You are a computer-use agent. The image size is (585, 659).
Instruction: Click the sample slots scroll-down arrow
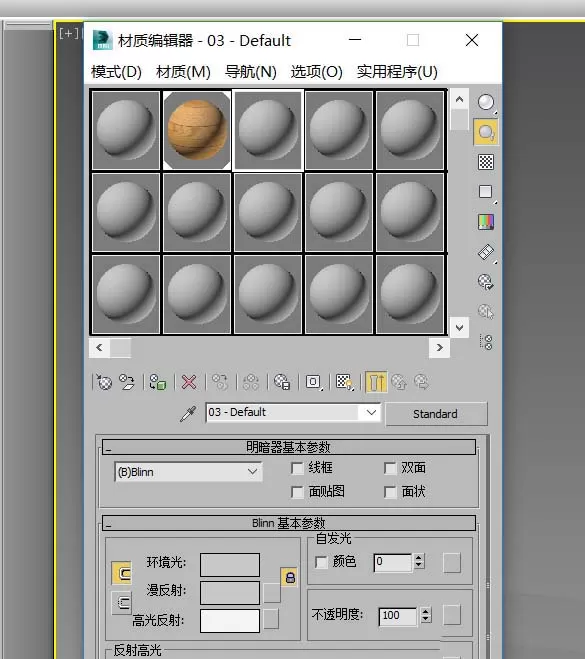[x=459, y=327]
